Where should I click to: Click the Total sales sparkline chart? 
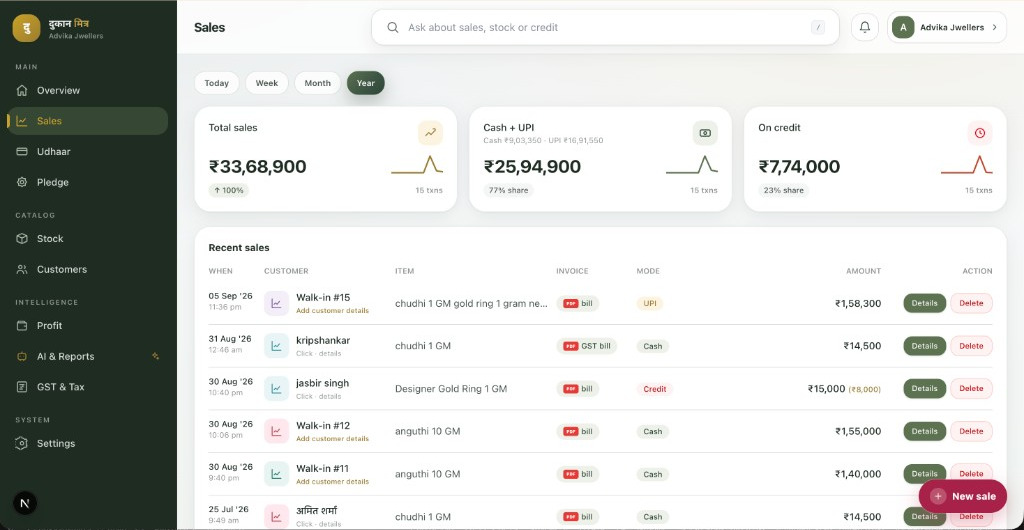click(x=417, y=164)
